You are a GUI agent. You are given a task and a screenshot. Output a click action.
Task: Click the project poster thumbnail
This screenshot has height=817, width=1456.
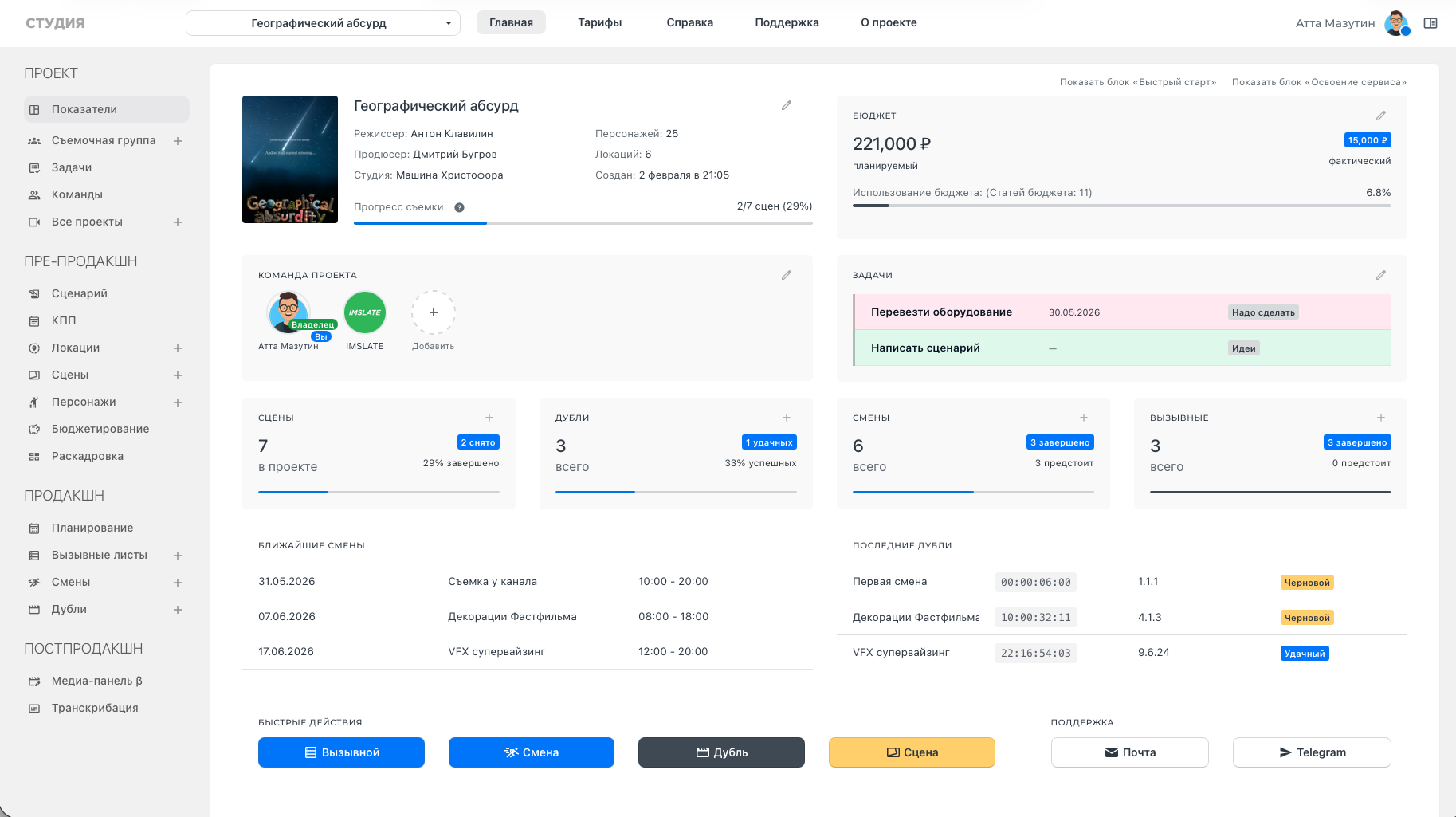(x=290, y=159)
